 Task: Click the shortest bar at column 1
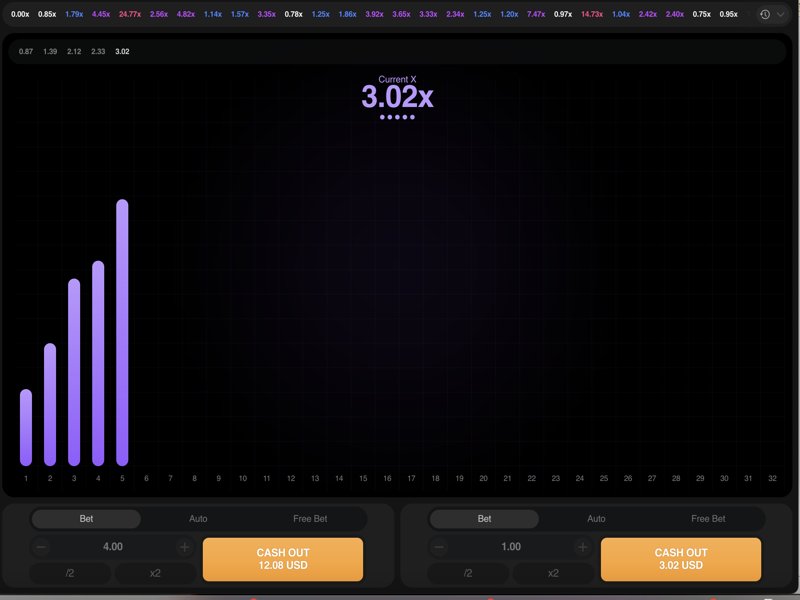(x=26, y=428)
